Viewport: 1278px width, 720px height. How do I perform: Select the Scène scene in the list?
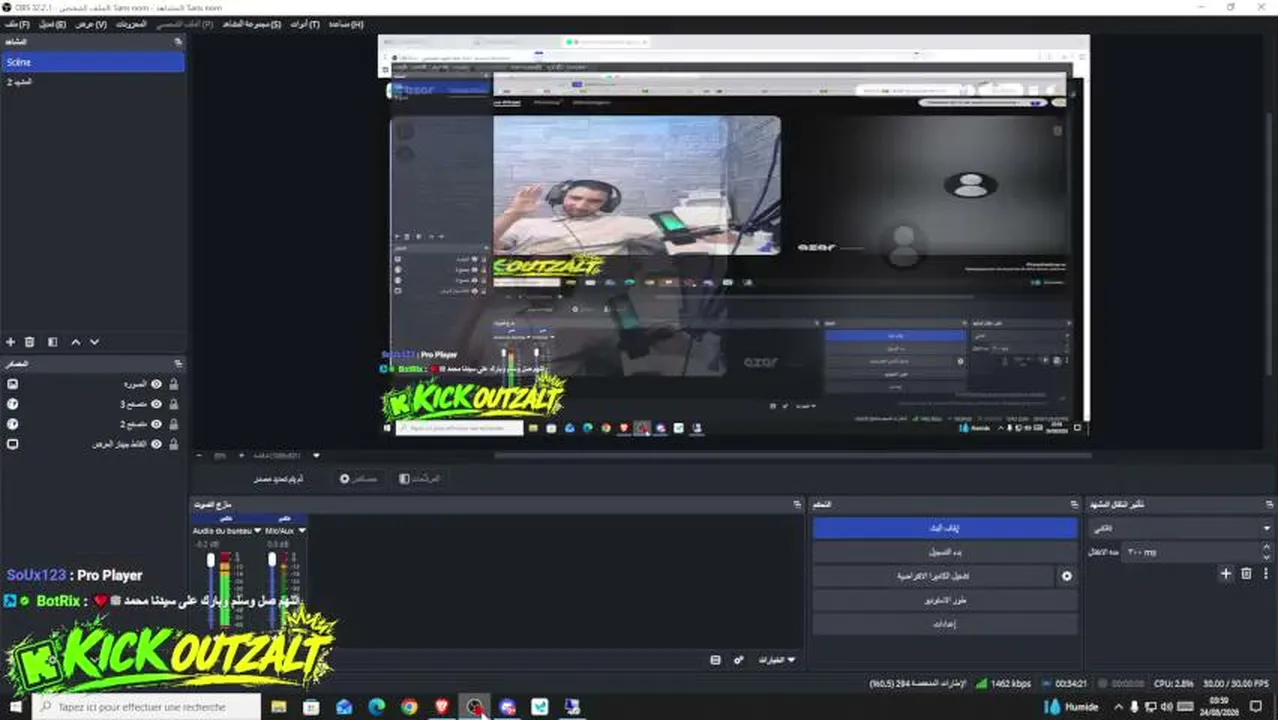click(x=93, y=62)
